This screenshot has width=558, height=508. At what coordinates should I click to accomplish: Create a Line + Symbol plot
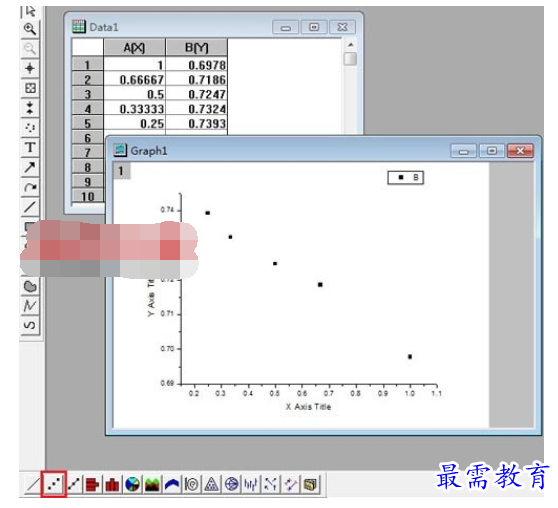pos(74,485)
